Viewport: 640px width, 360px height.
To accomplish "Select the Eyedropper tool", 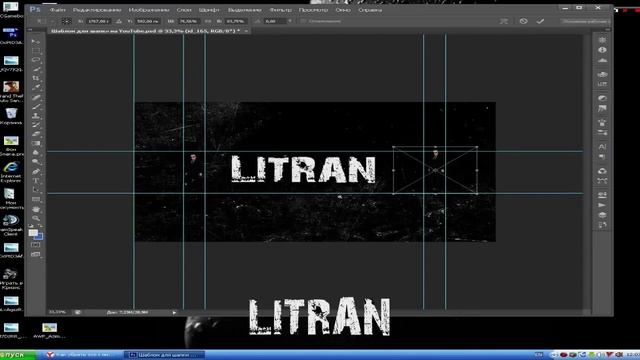I will coord(36,88).
